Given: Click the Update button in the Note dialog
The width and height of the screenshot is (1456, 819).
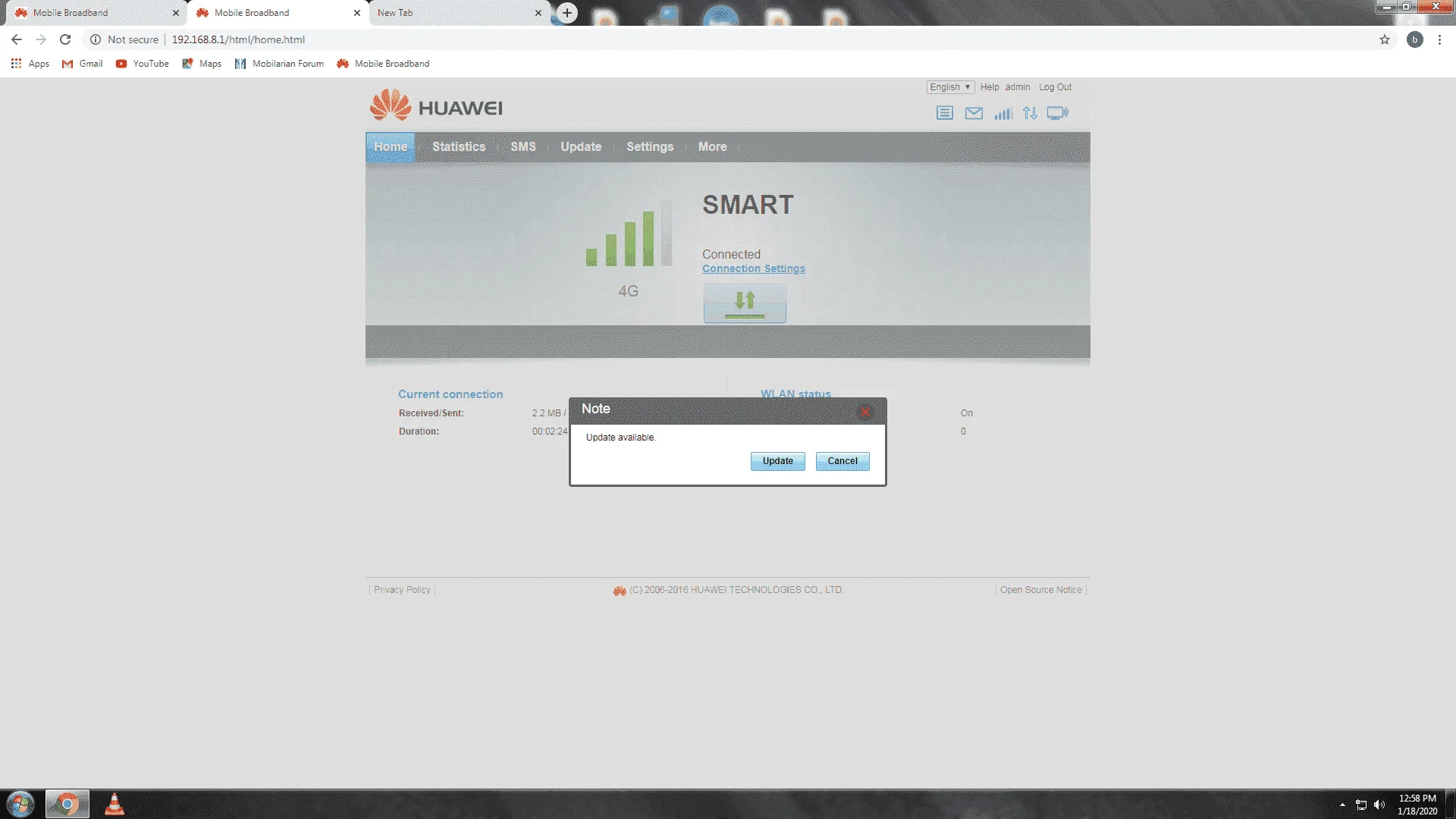Looking at the screenshot, I should click(778, 461).
